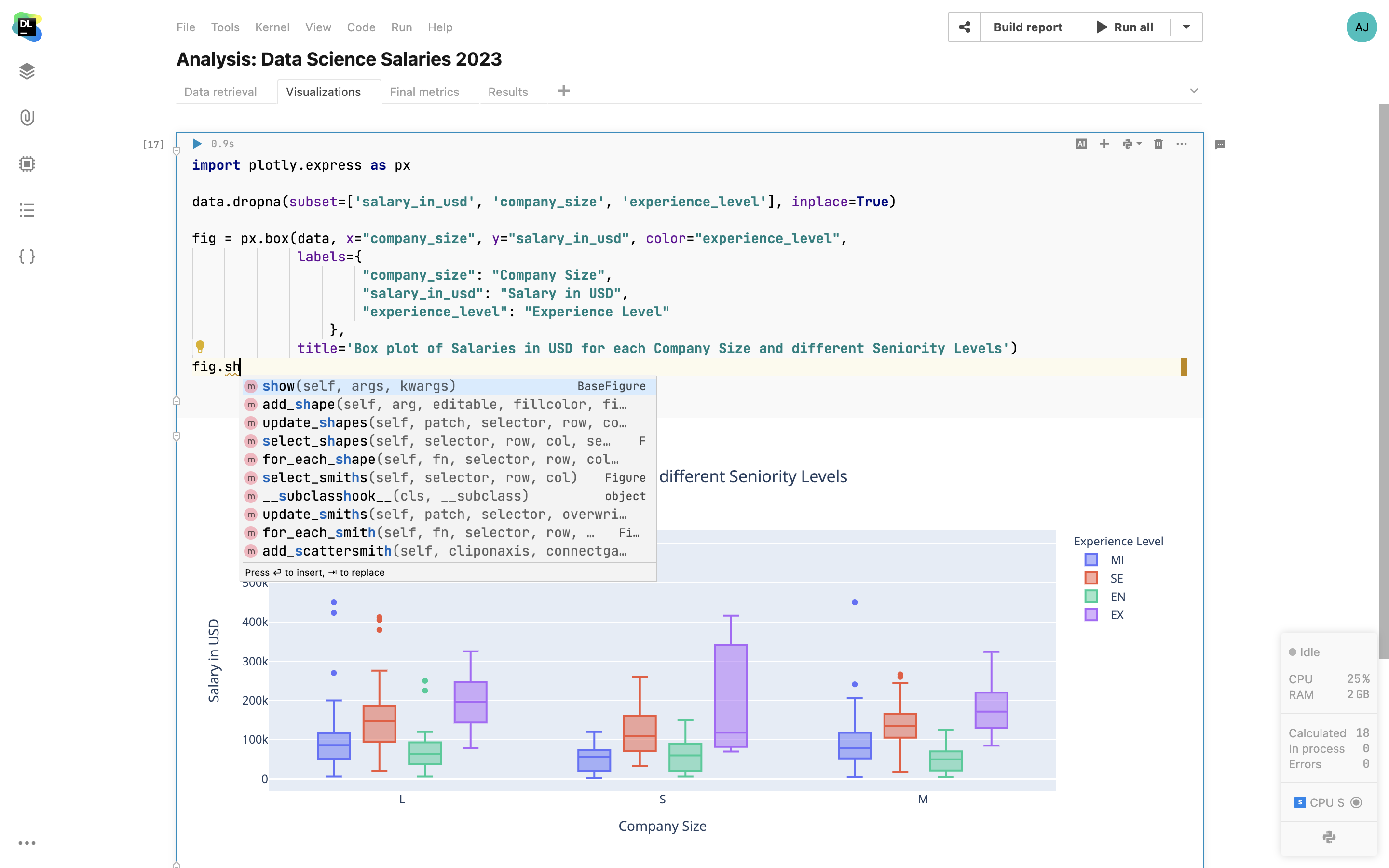Open the variables curly braces icon

tap(27, 256)
